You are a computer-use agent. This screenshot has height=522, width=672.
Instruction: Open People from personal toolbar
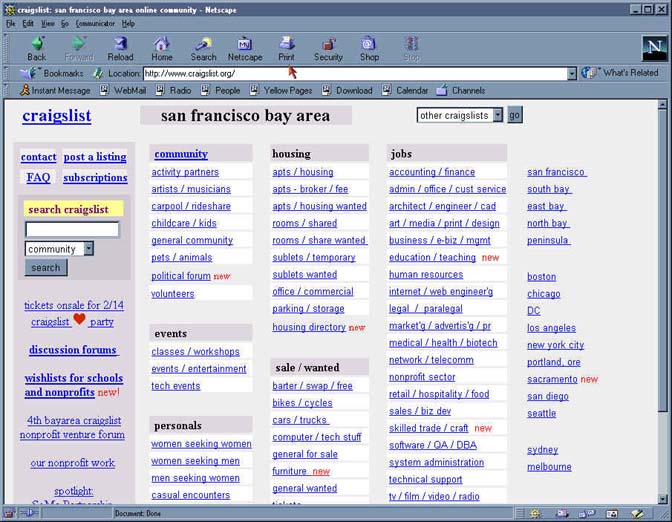(221, 90)
